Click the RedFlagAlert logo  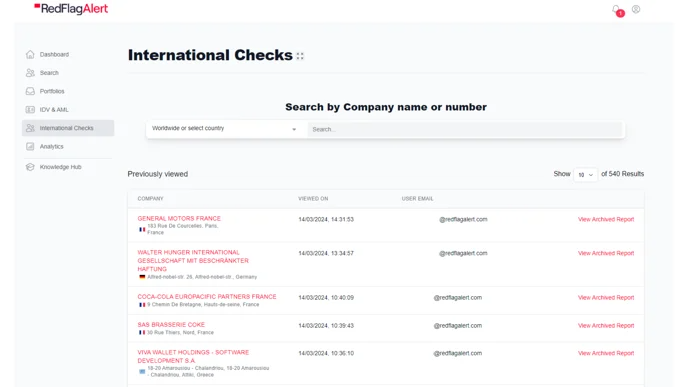[71, 9]
